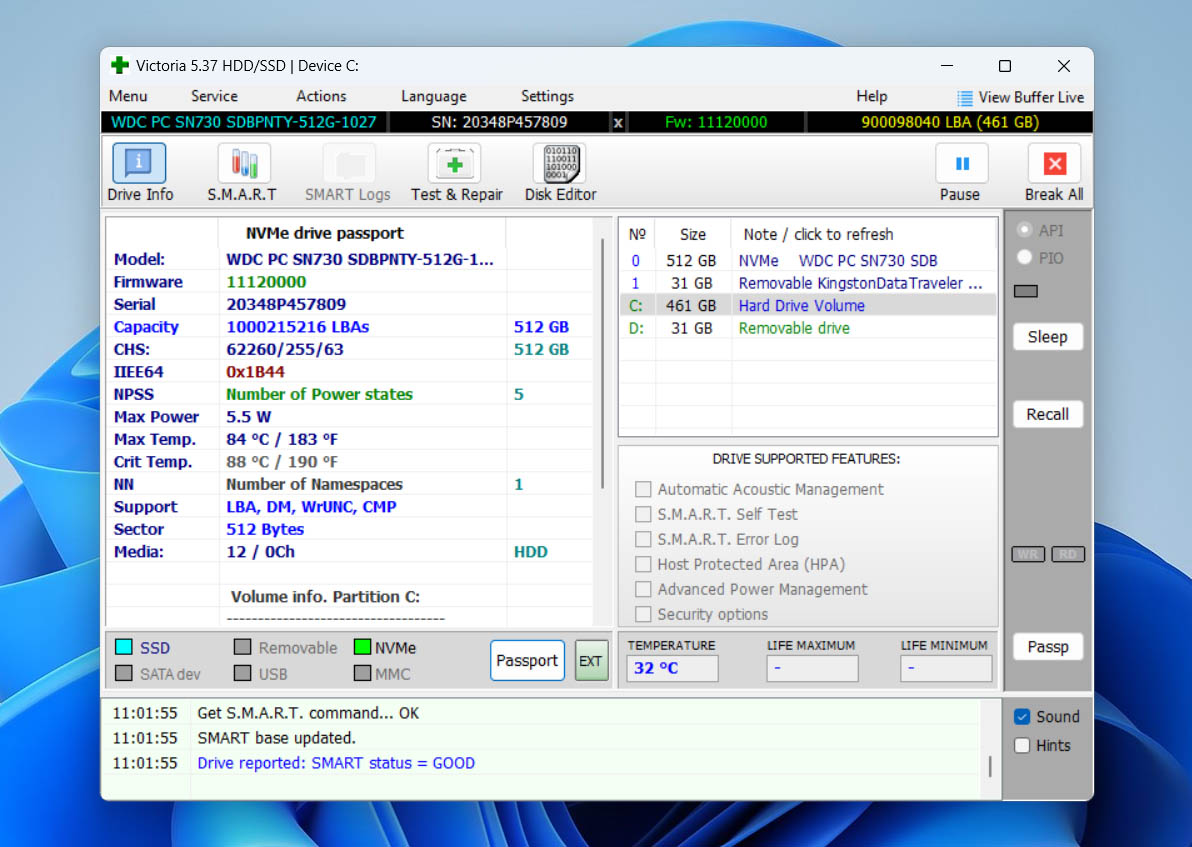Screen dimensions: 1192x847
Task: Open the Menu menu
Action: (x=128, y=96)
